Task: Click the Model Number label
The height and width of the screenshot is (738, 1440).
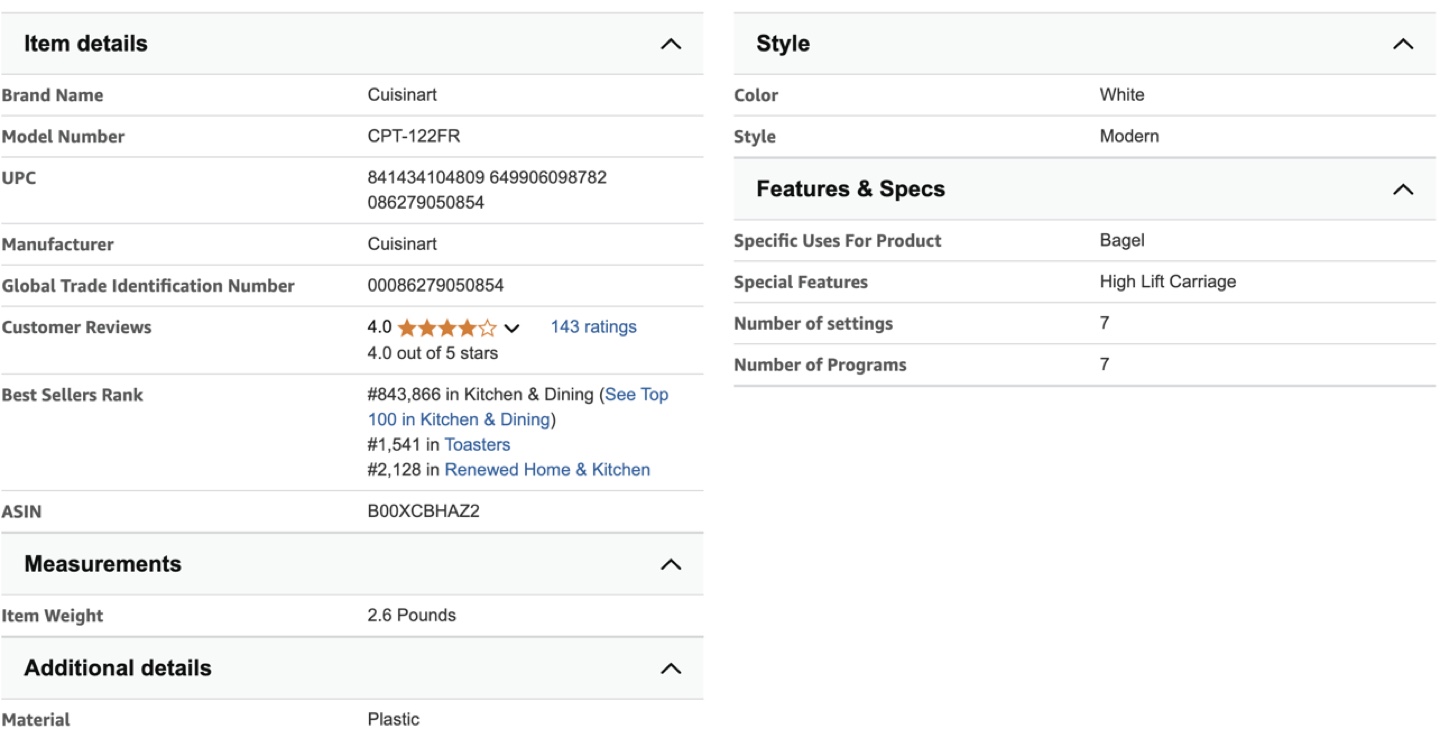Action: [x=63, y=137]
